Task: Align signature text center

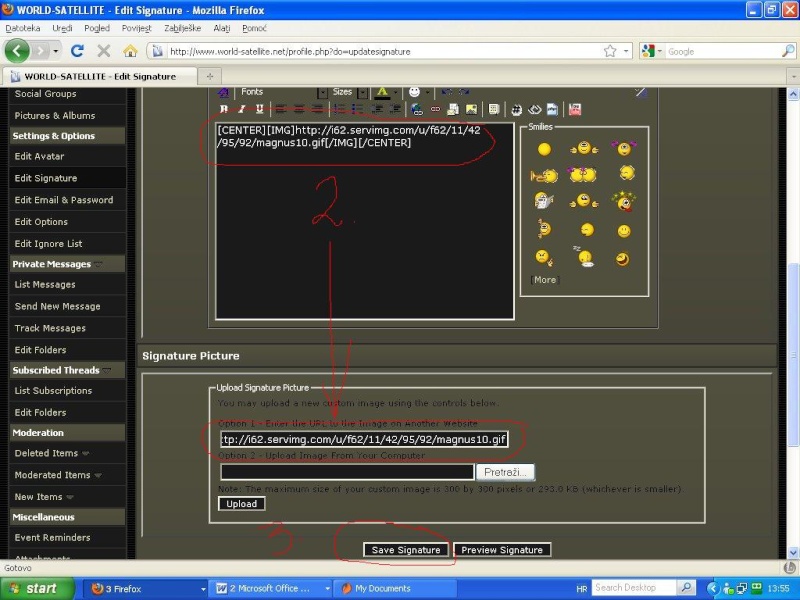Action: [299, 109]
